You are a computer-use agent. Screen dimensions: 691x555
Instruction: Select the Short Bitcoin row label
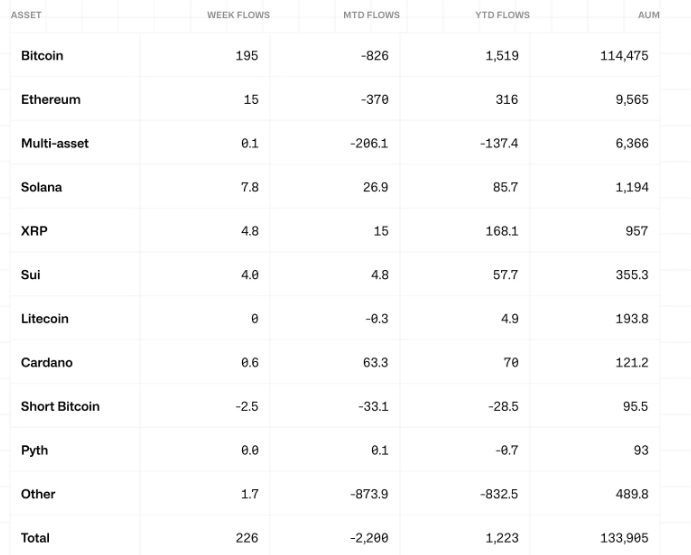(60, 406)
